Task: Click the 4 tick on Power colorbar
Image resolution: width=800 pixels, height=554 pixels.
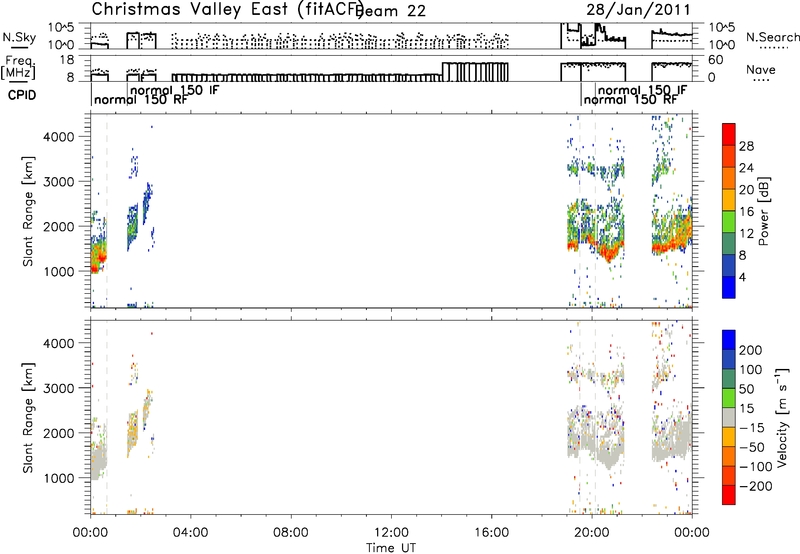Action: (x=743, y=277)
